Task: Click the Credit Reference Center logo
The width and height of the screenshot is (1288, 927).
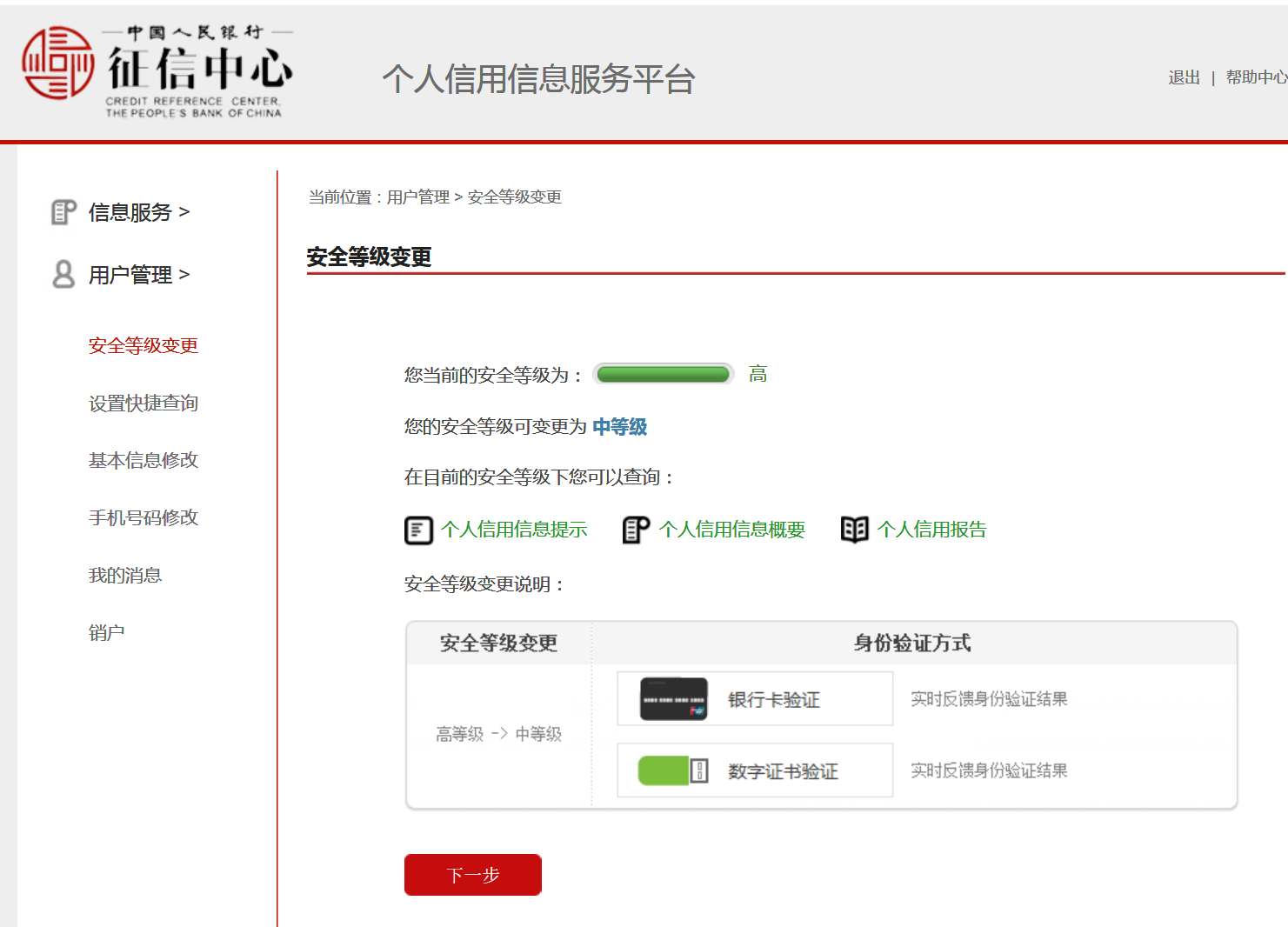Action: tap(157, 71)
